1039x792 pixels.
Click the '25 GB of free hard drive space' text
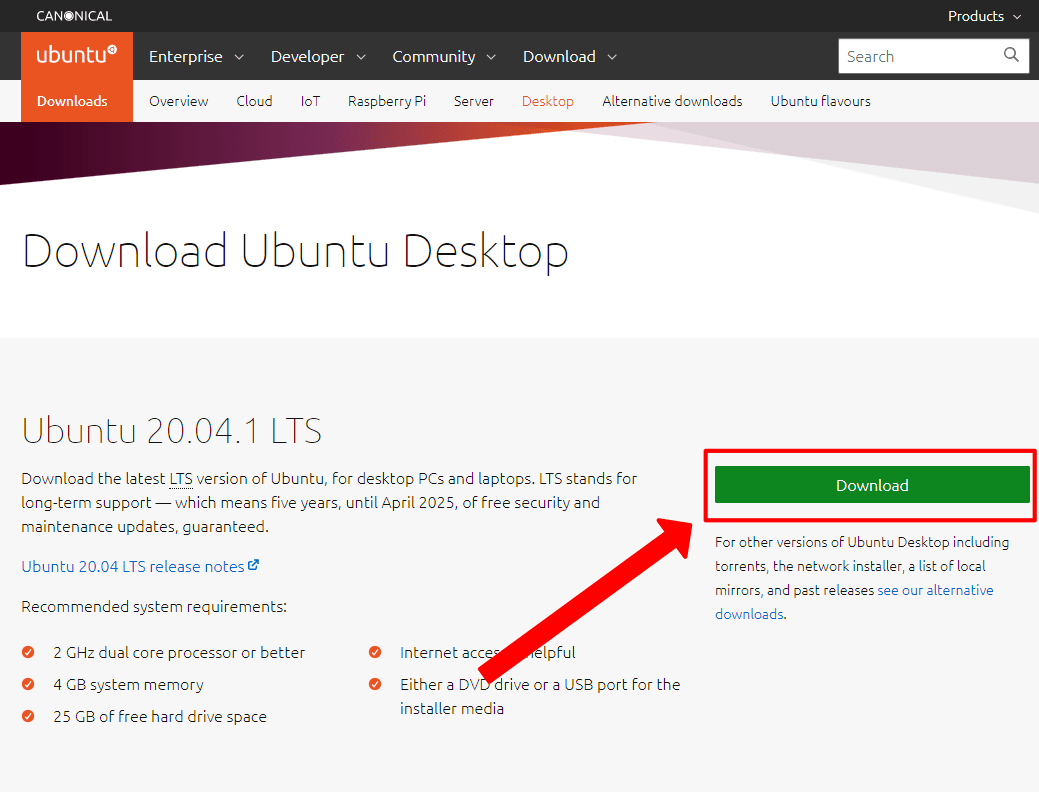(x=160, y=716)
